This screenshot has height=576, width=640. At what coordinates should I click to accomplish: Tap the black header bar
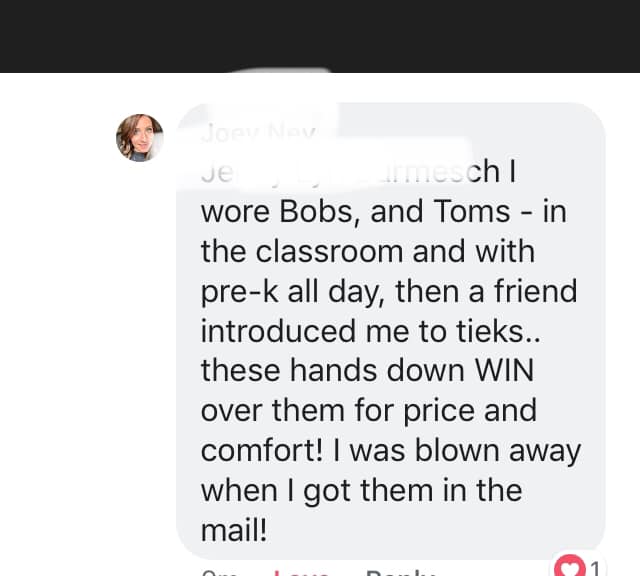[320, 36]
